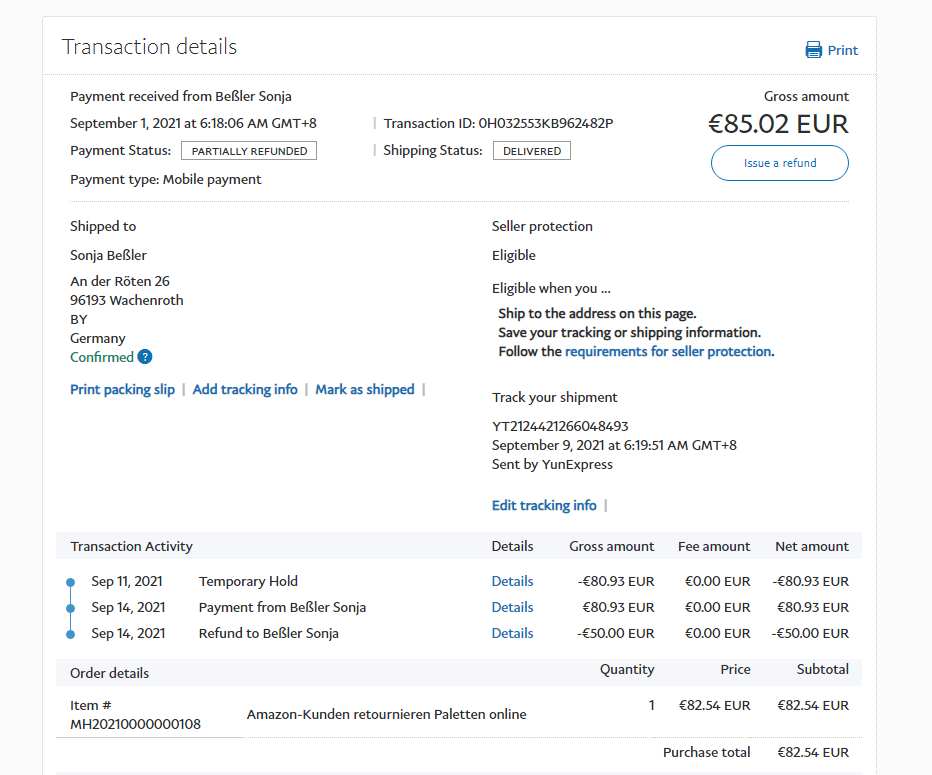Click the Sep 14 refund timeline dot
The height and width of the screenshot is (775, 932).
click(70, 634)
